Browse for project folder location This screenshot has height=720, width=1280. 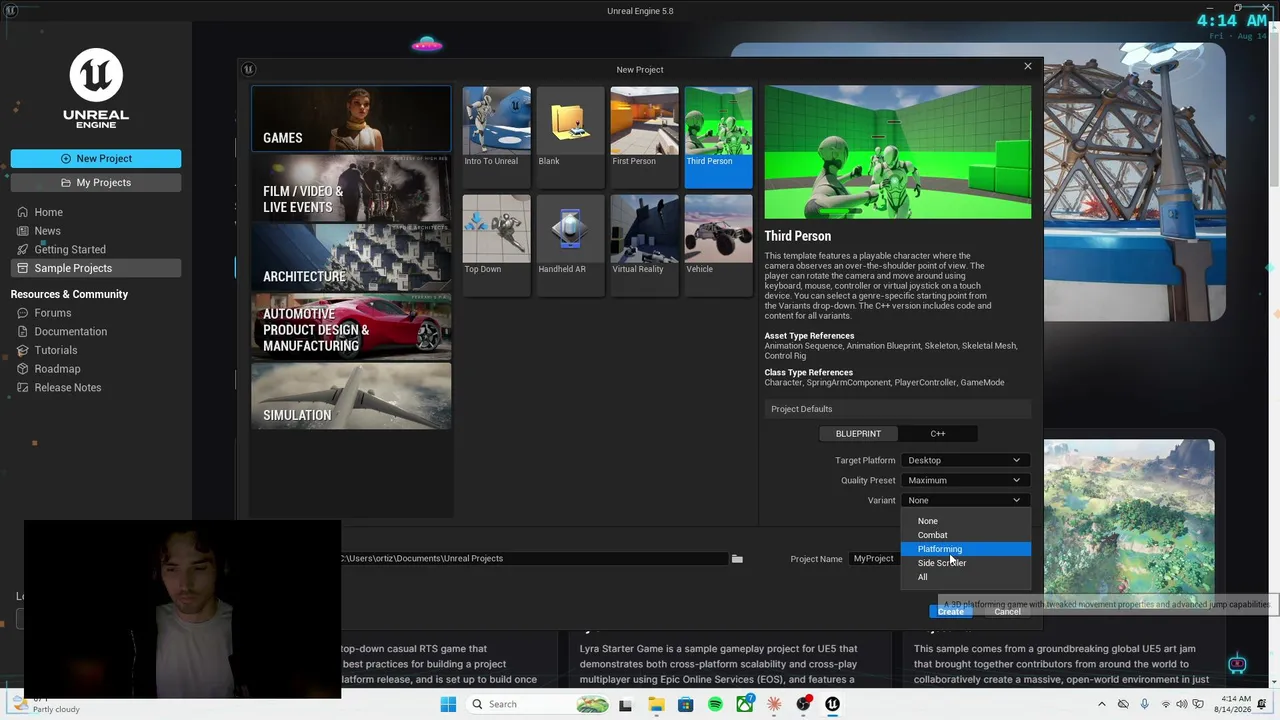click(737, 559)
